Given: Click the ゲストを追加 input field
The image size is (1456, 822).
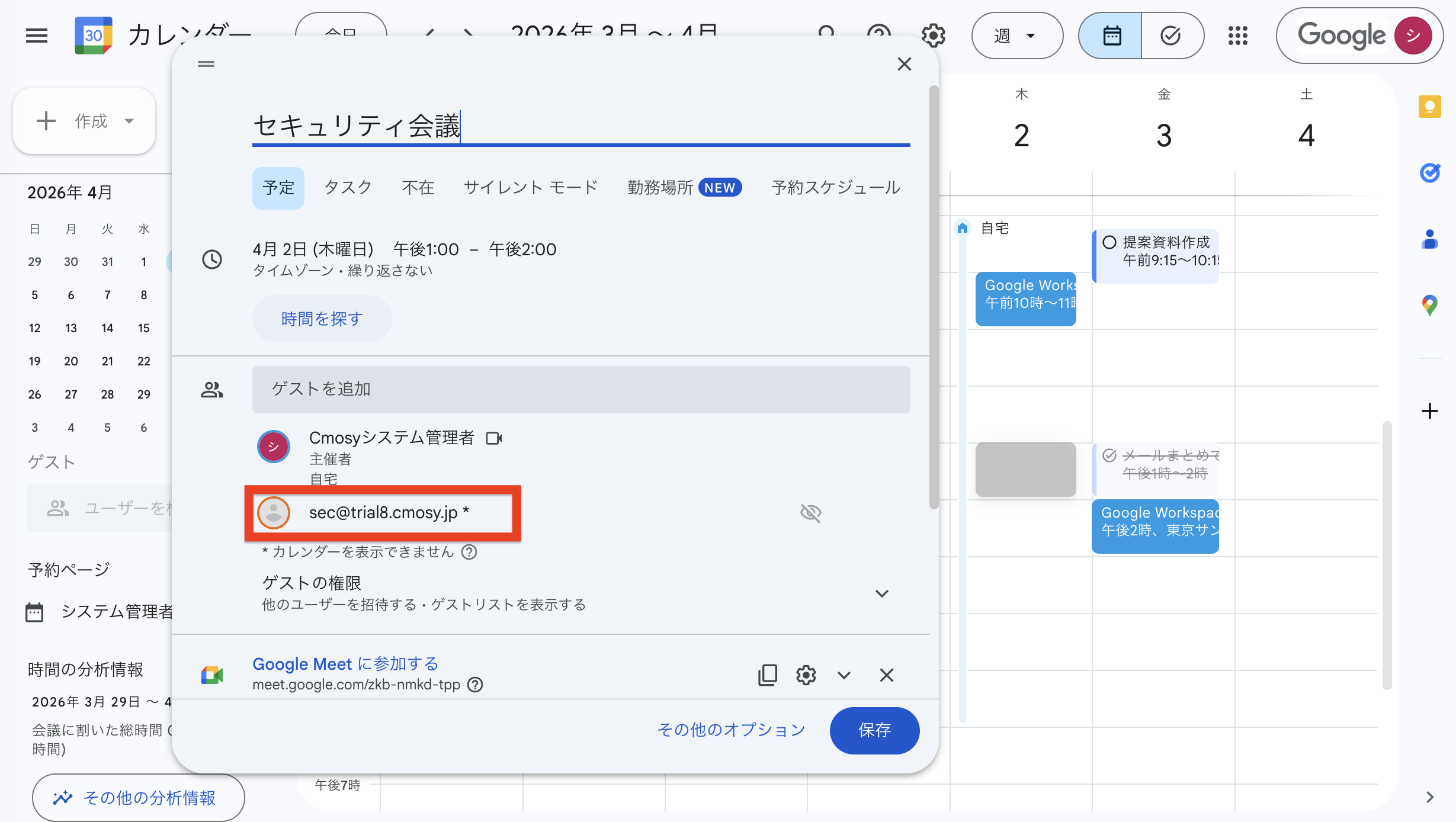Looking at the screenshot, I should tap(581, 389).
